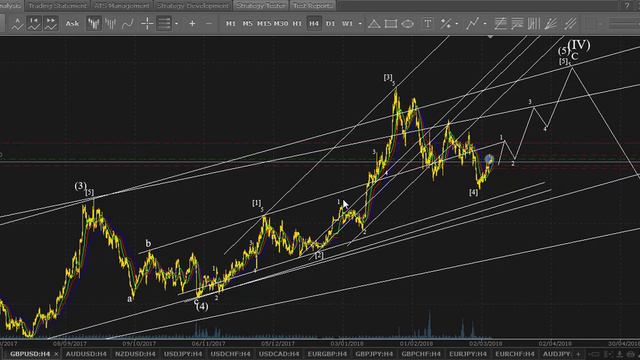This screenshot has width=640, height=360.
Task: Select the Fibonacci expansion tool
Action: click(517, 24)
